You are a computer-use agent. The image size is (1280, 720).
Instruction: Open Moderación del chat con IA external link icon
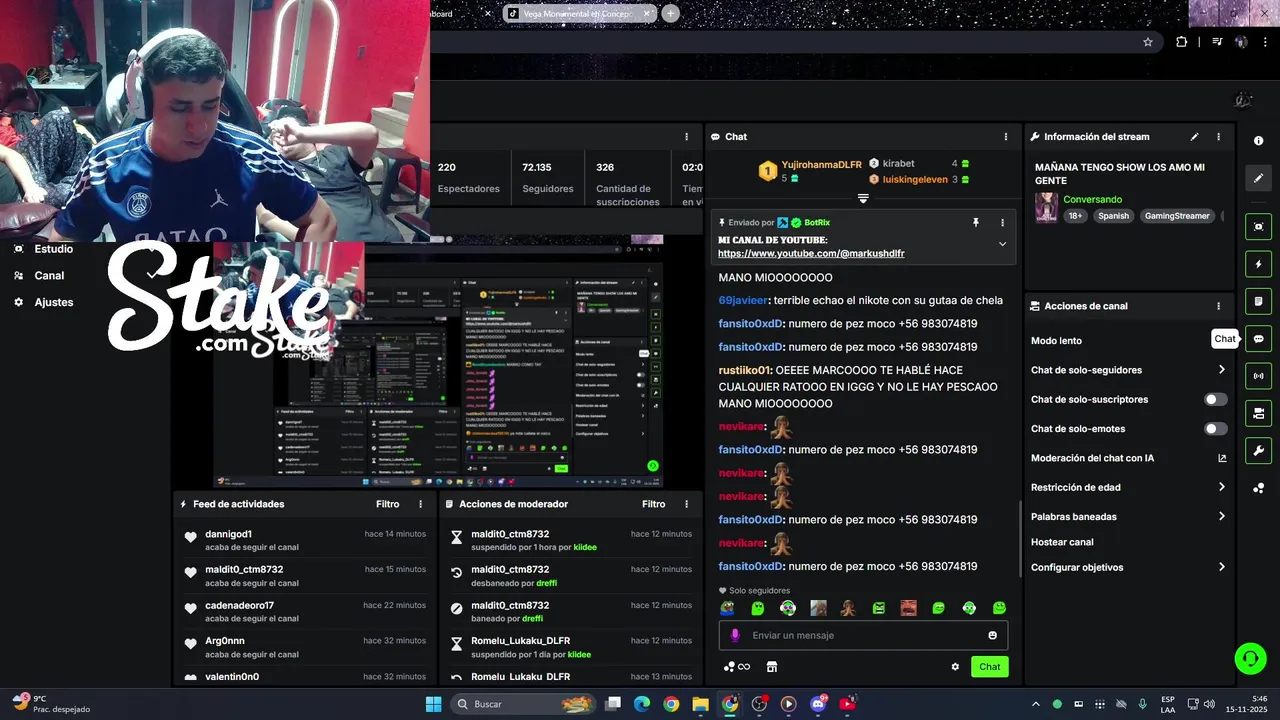click(x=1222, y=458)
